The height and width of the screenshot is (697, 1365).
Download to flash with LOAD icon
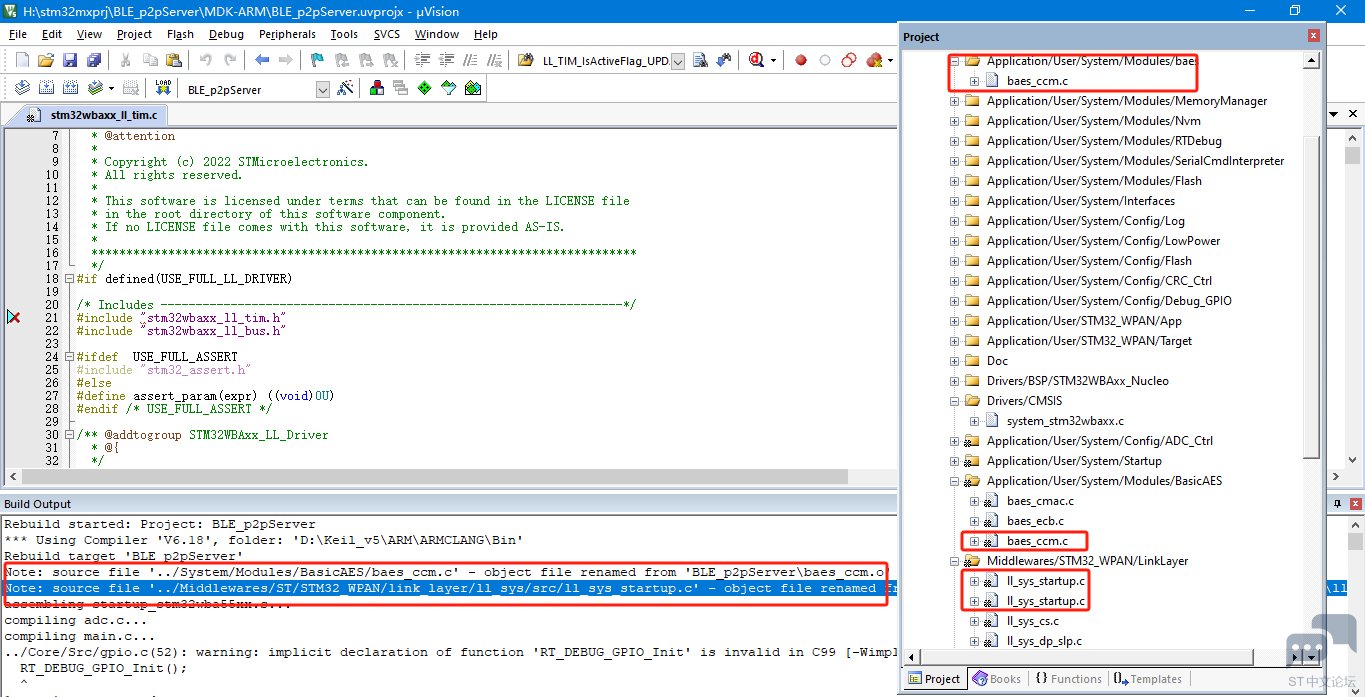pos(163,88)
